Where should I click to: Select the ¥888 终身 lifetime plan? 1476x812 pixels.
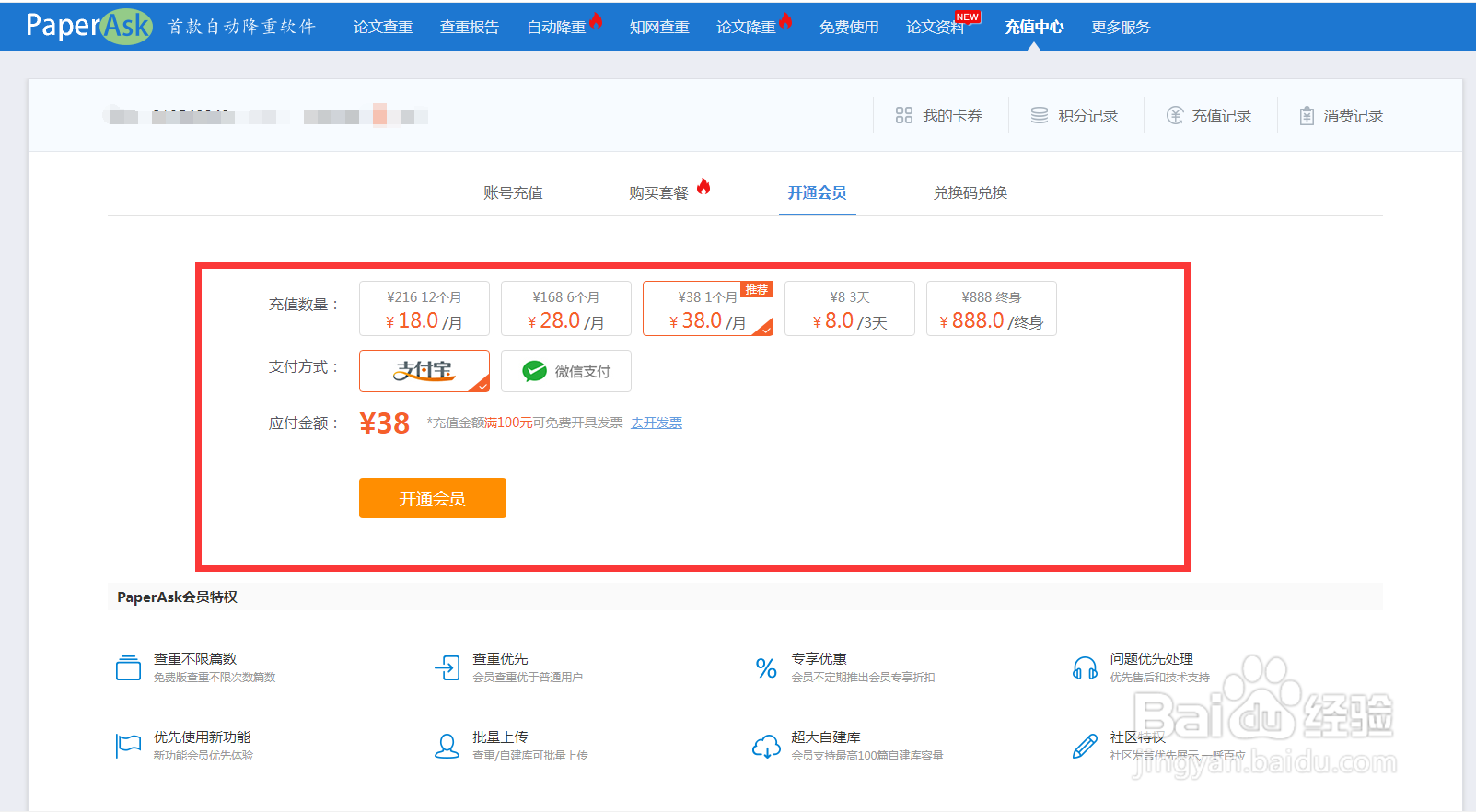click(x=992, y=308)
